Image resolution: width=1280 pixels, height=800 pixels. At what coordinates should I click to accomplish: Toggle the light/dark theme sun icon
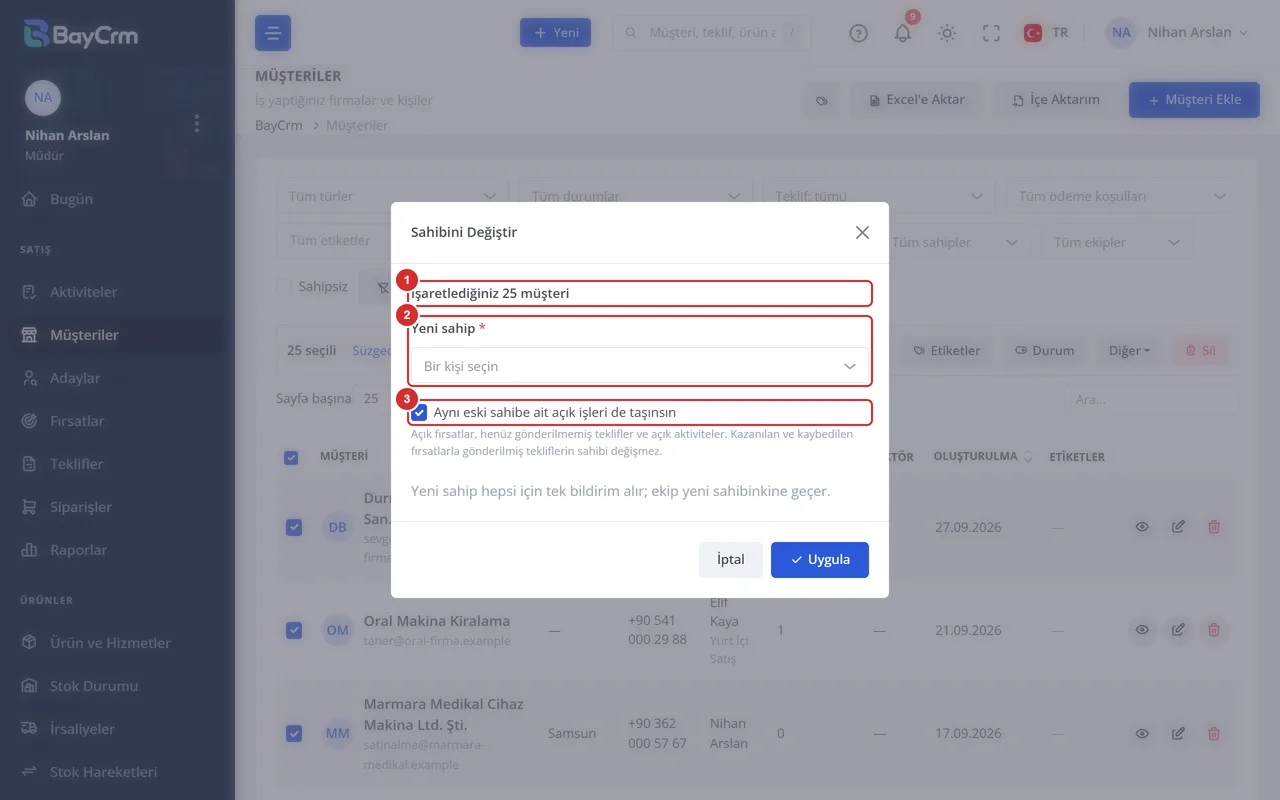(x=947, y=33)
